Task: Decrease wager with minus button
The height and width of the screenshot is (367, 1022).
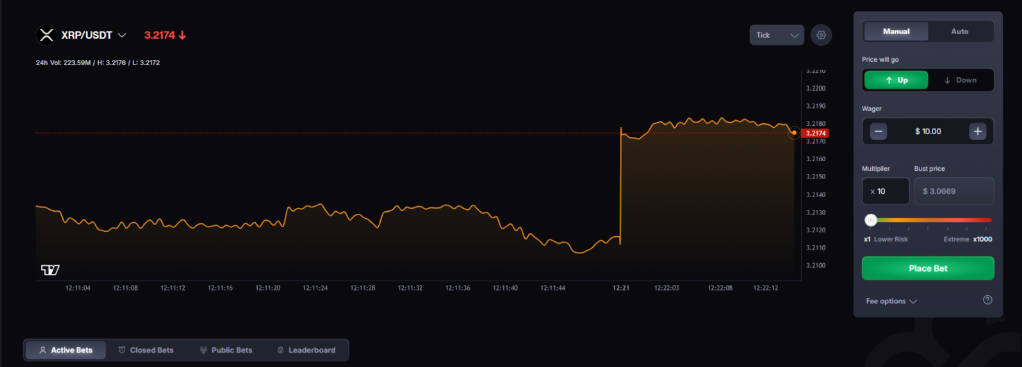Action: [x=879, y=131]
